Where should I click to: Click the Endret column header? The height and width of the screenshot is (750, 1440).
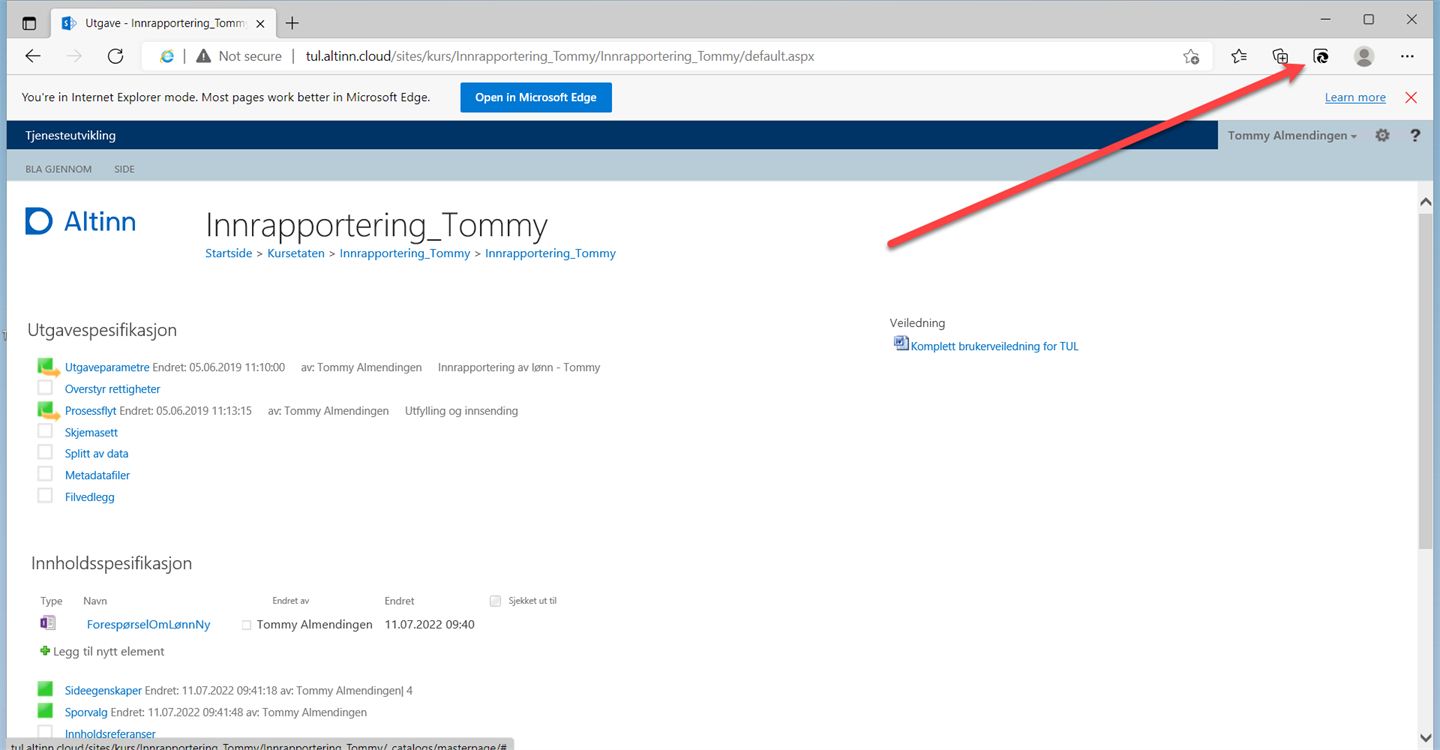click(399, 601)
